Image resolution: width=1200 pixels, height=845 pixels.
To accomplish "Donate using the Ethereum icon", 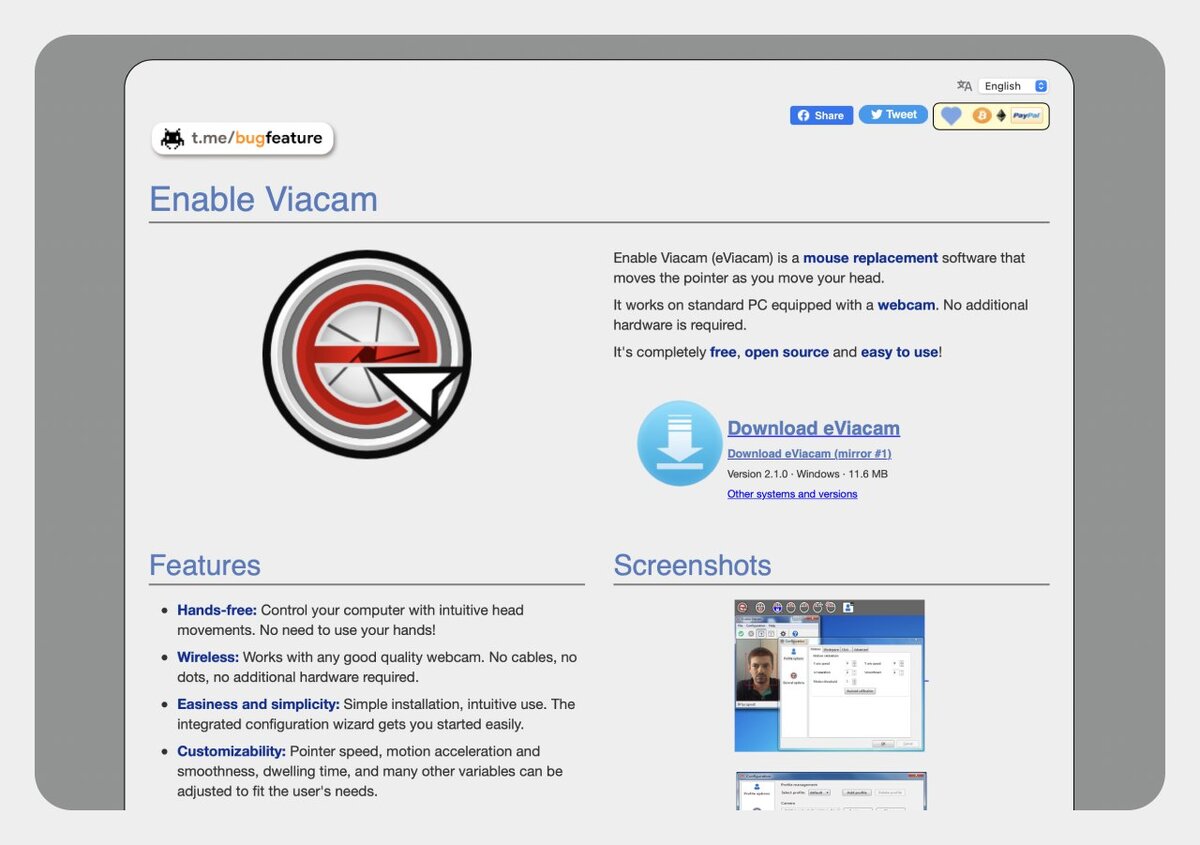I will [x=1001, y=116].
